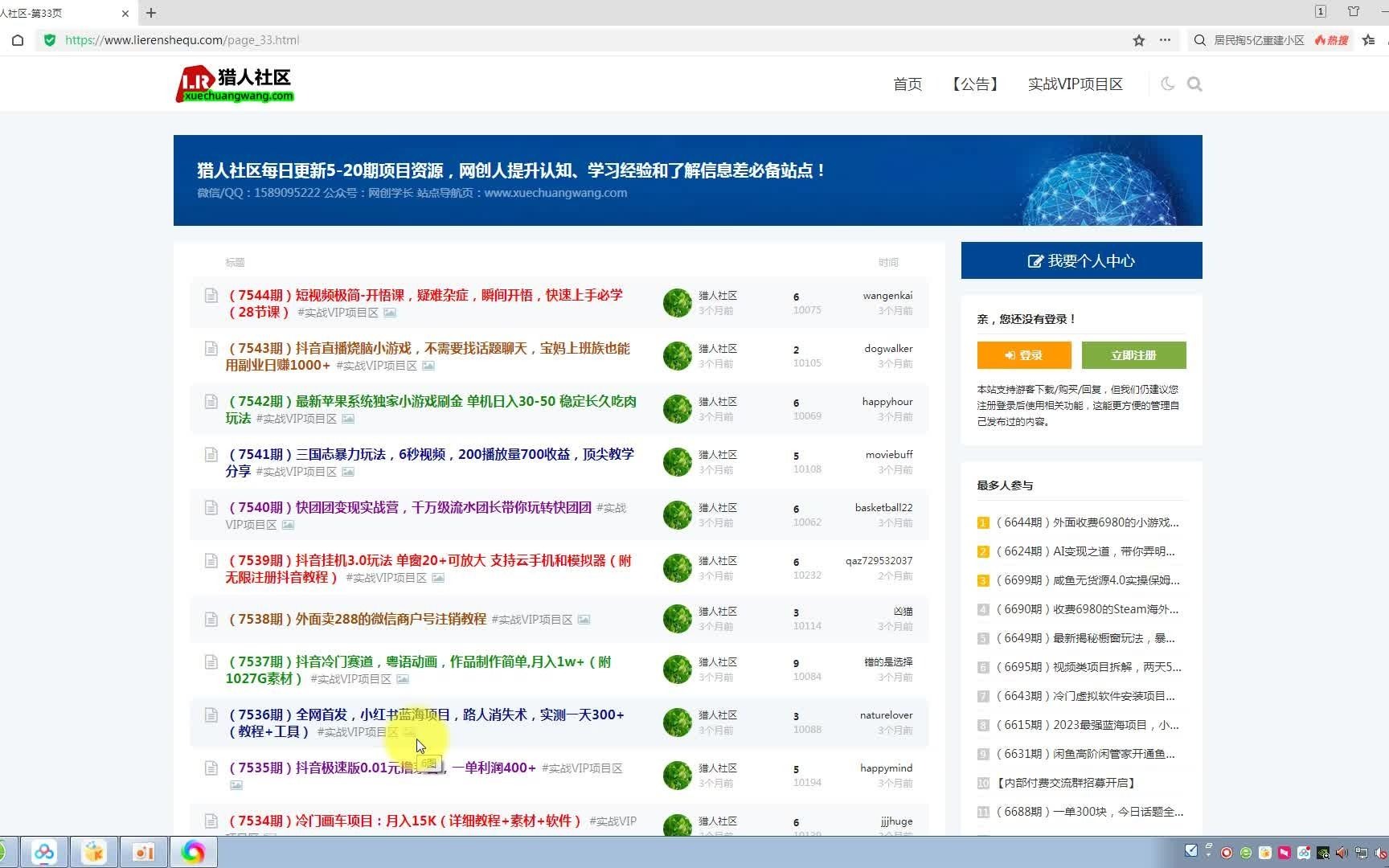Open 【内部付费交流群招募开启】 link

click(1065, 783)
